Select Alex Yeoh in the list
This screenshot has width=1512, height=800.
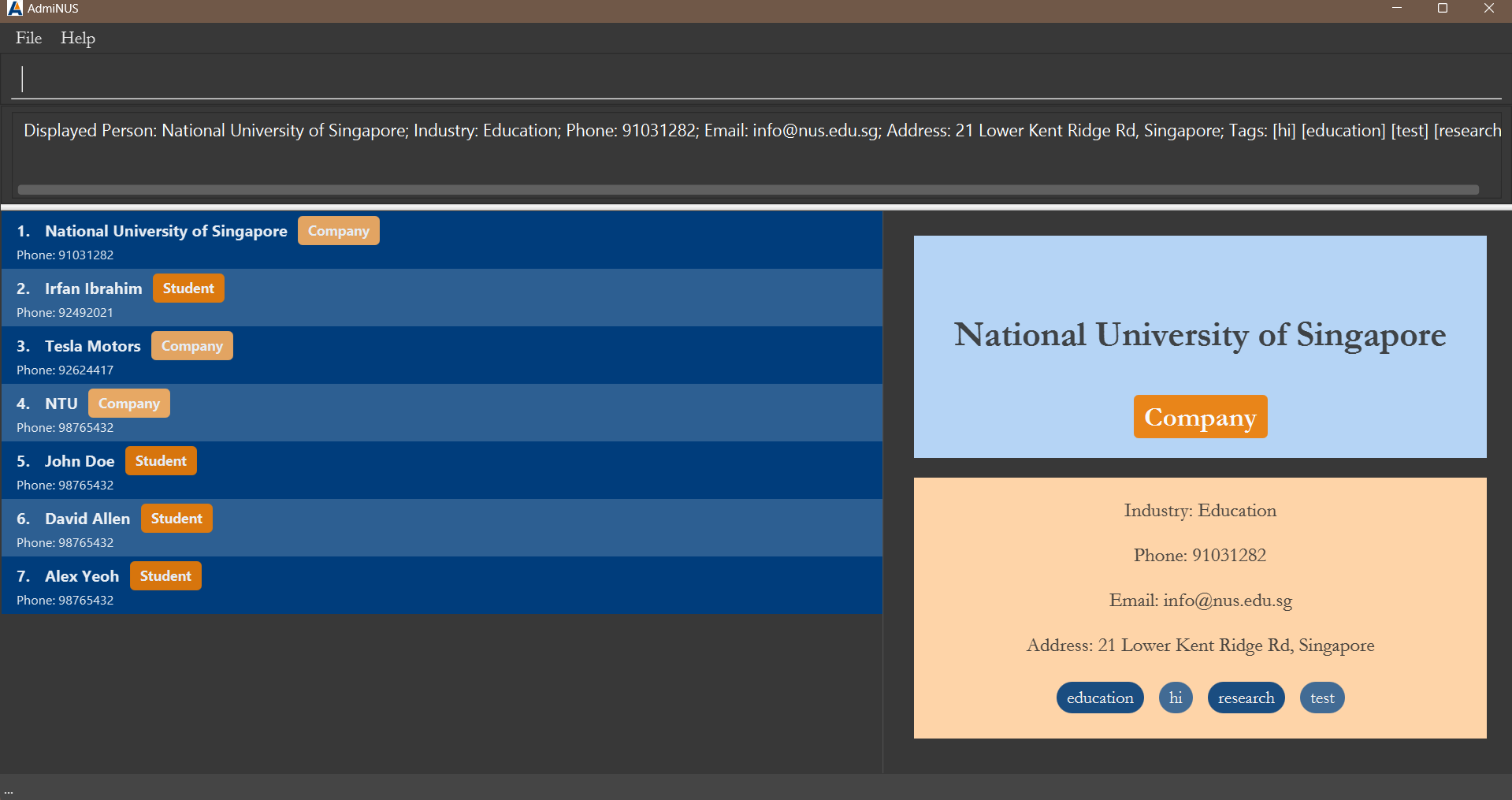click(x=441, y=586)
